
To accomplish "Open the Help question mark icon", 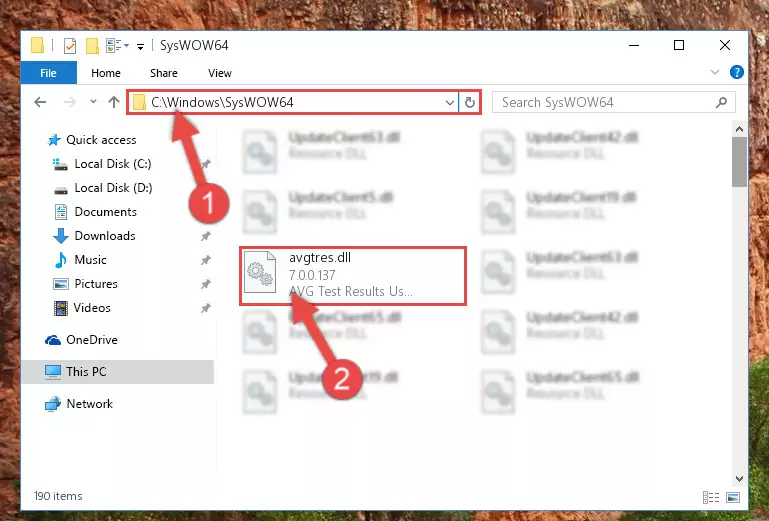I will [736, 72].
